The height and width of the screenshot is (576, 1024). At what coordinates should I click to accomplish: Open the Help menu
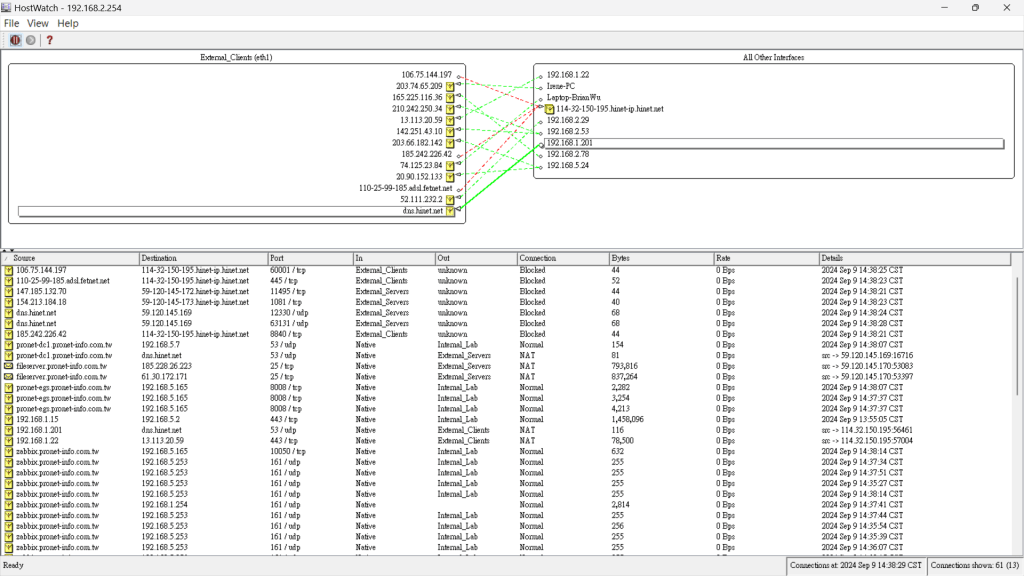[67, 23]
